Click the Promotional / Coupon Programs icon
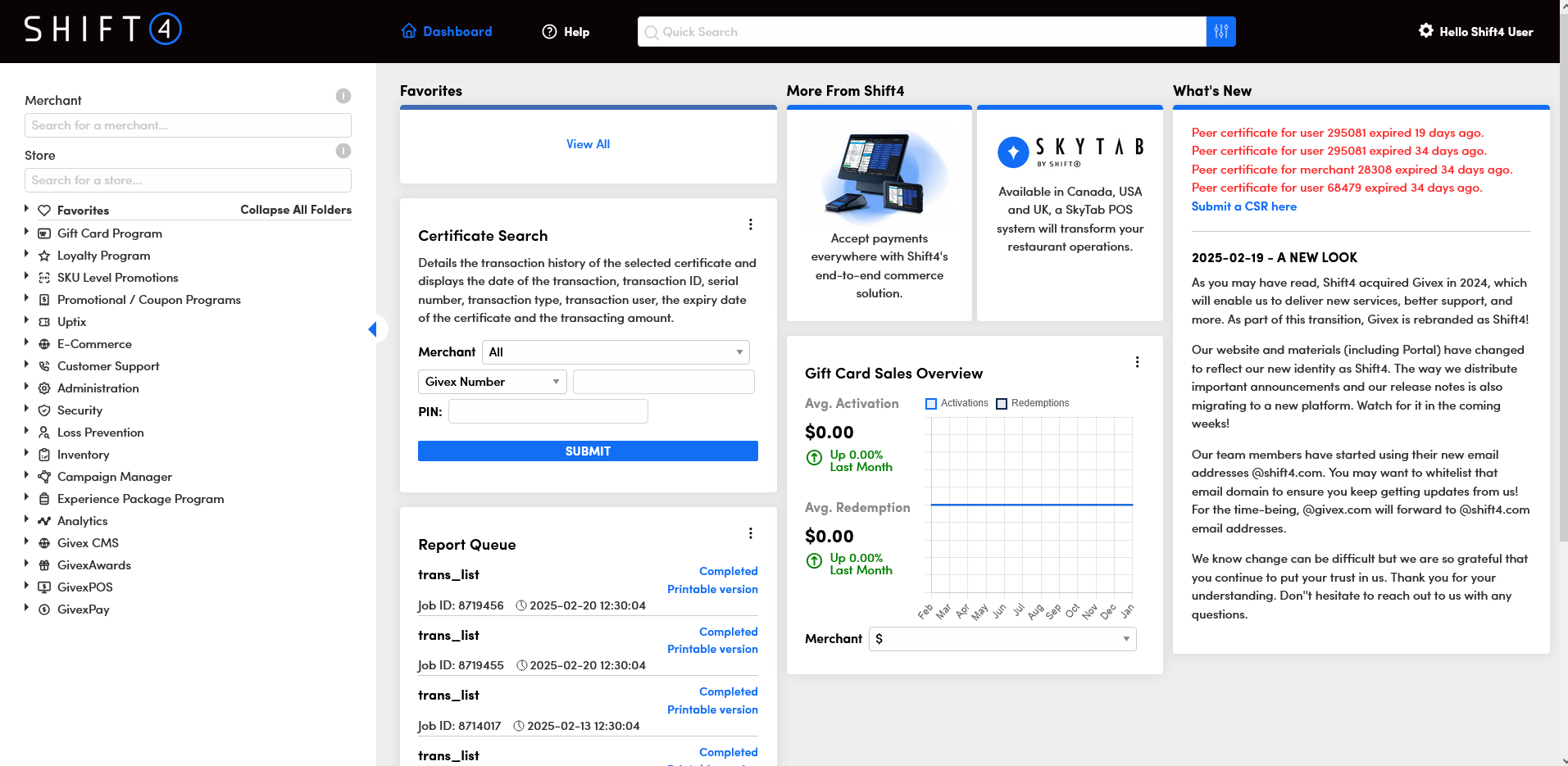 click(44, 300)
